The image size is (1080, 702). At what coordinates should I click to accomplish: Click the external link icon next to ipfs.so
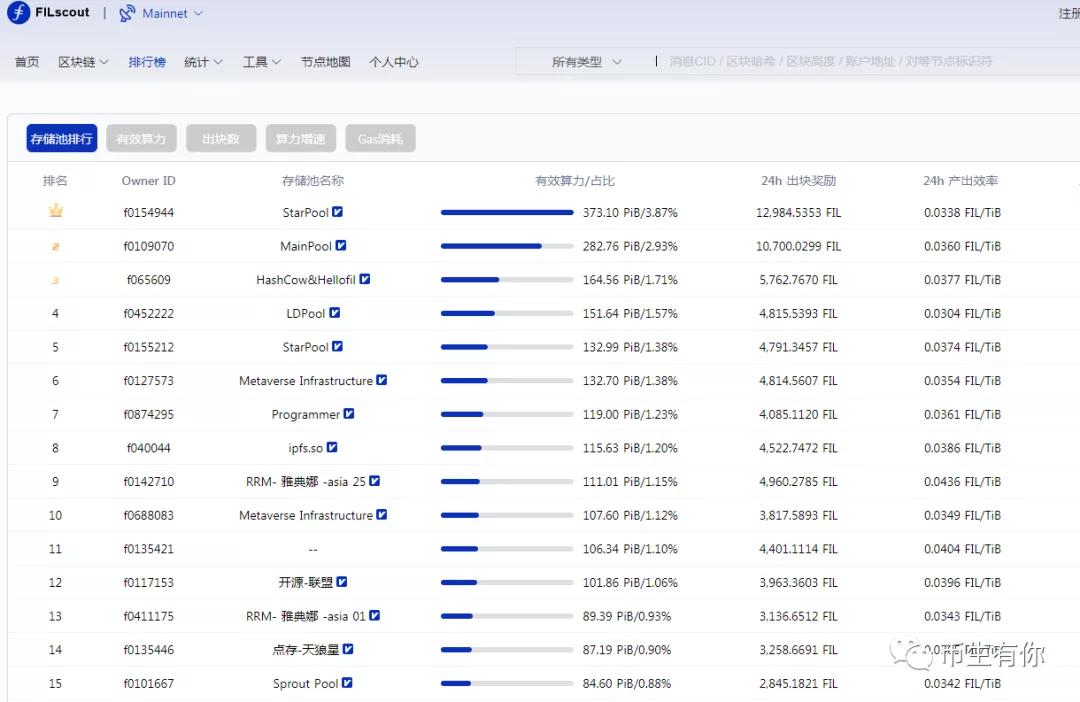(x=332, y=448)
